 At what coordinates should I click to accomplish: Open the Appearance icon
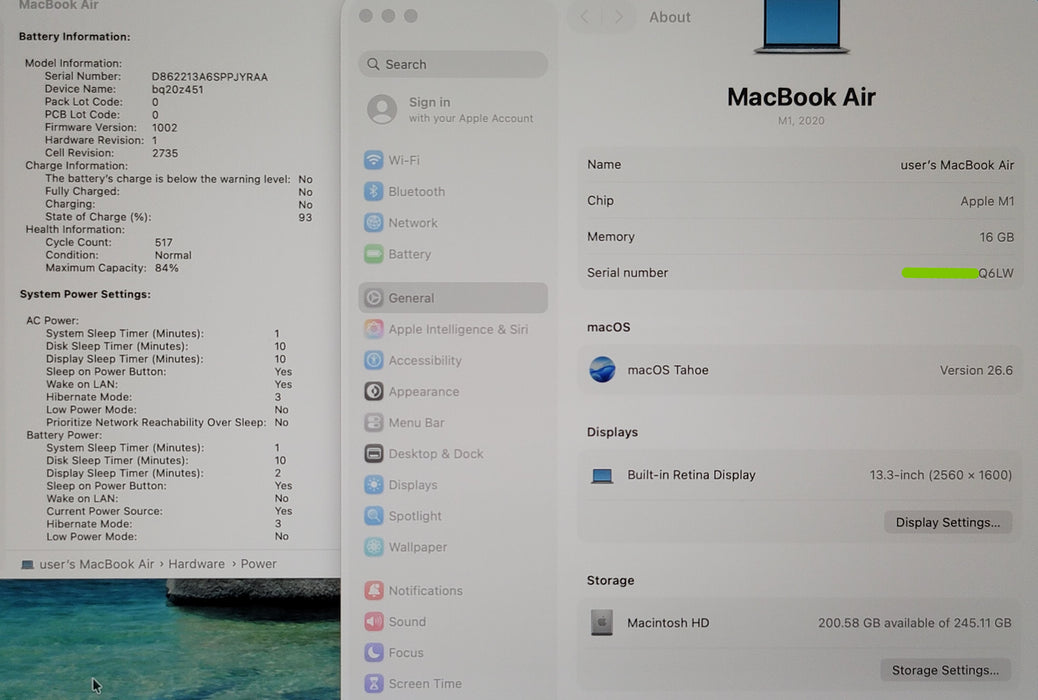[373, 391]
